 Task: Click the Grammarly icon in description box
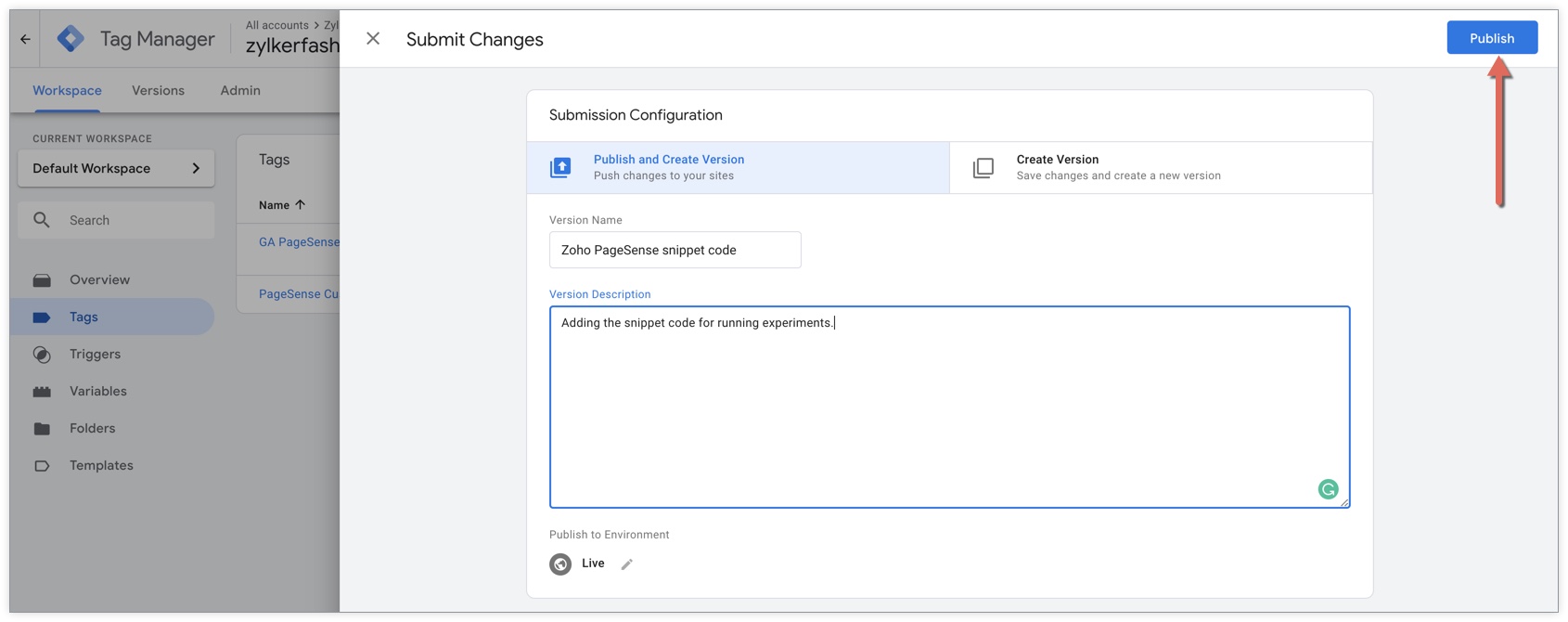(1328, 489)
